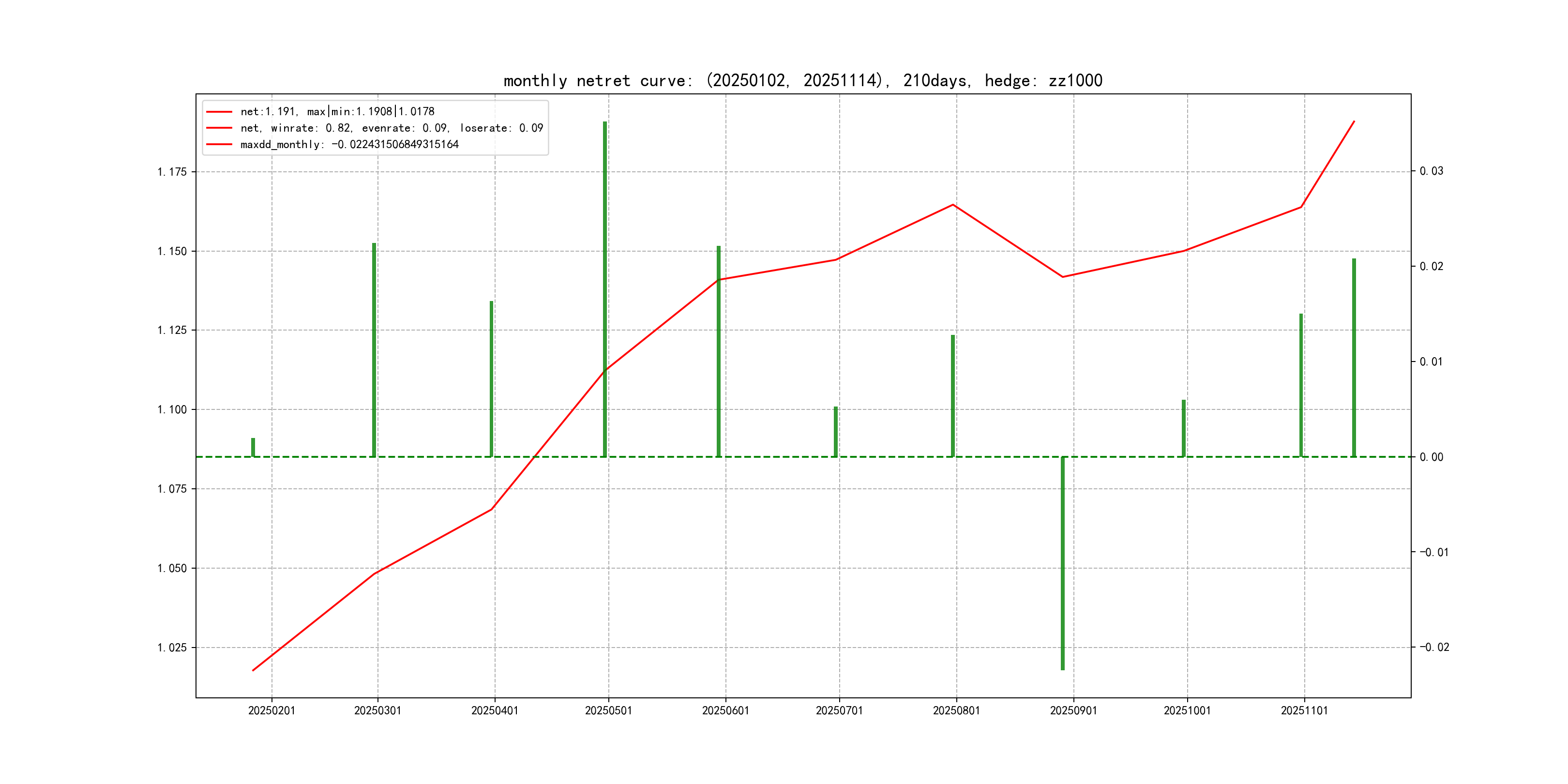
Task: Click the x-axis label 20250201
Action: [x=271, y=711]
